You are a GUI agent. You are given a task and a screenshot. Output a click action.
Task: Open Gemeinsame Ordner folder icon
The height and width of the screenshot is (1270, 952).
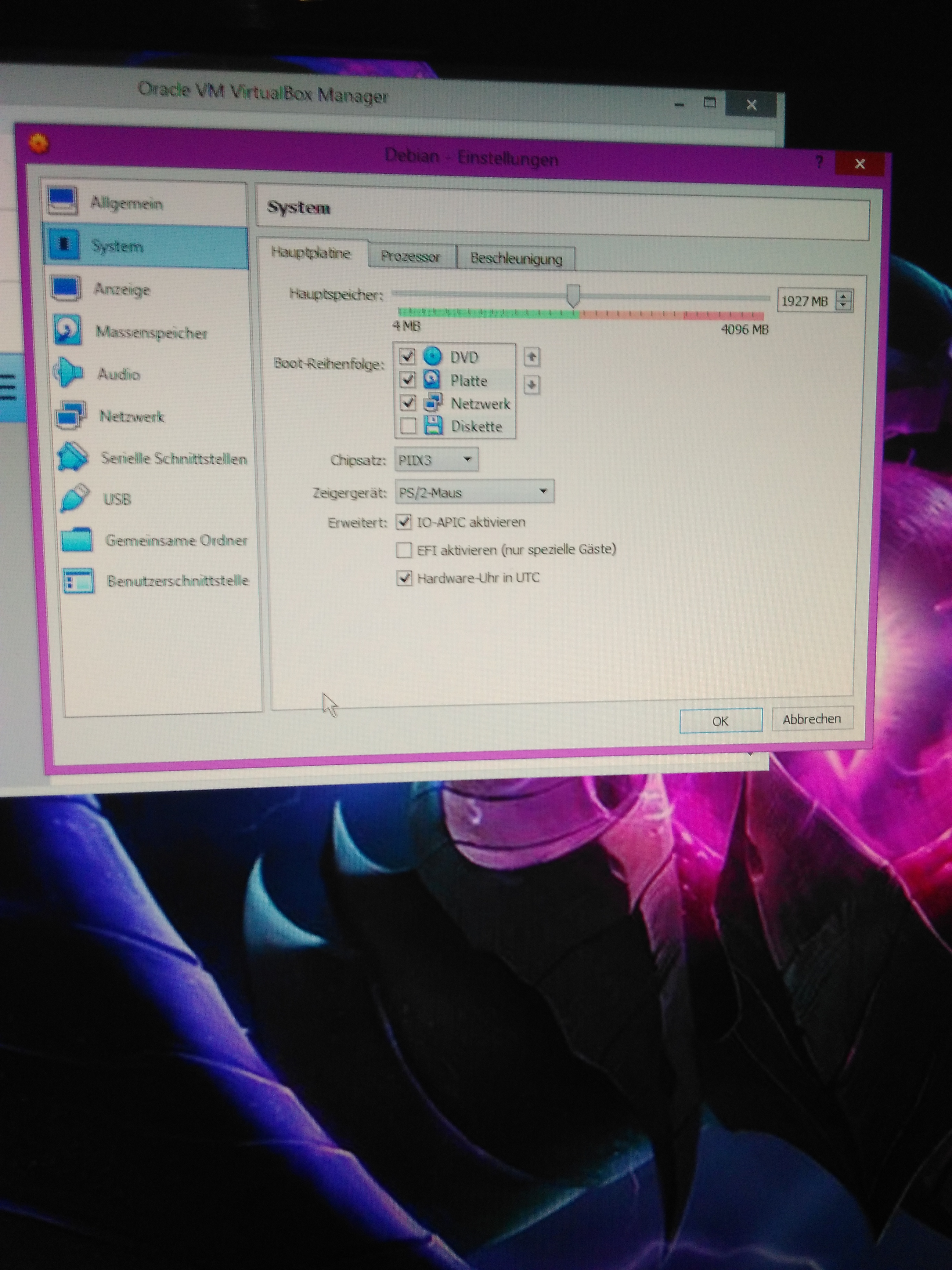click(76, 540)
